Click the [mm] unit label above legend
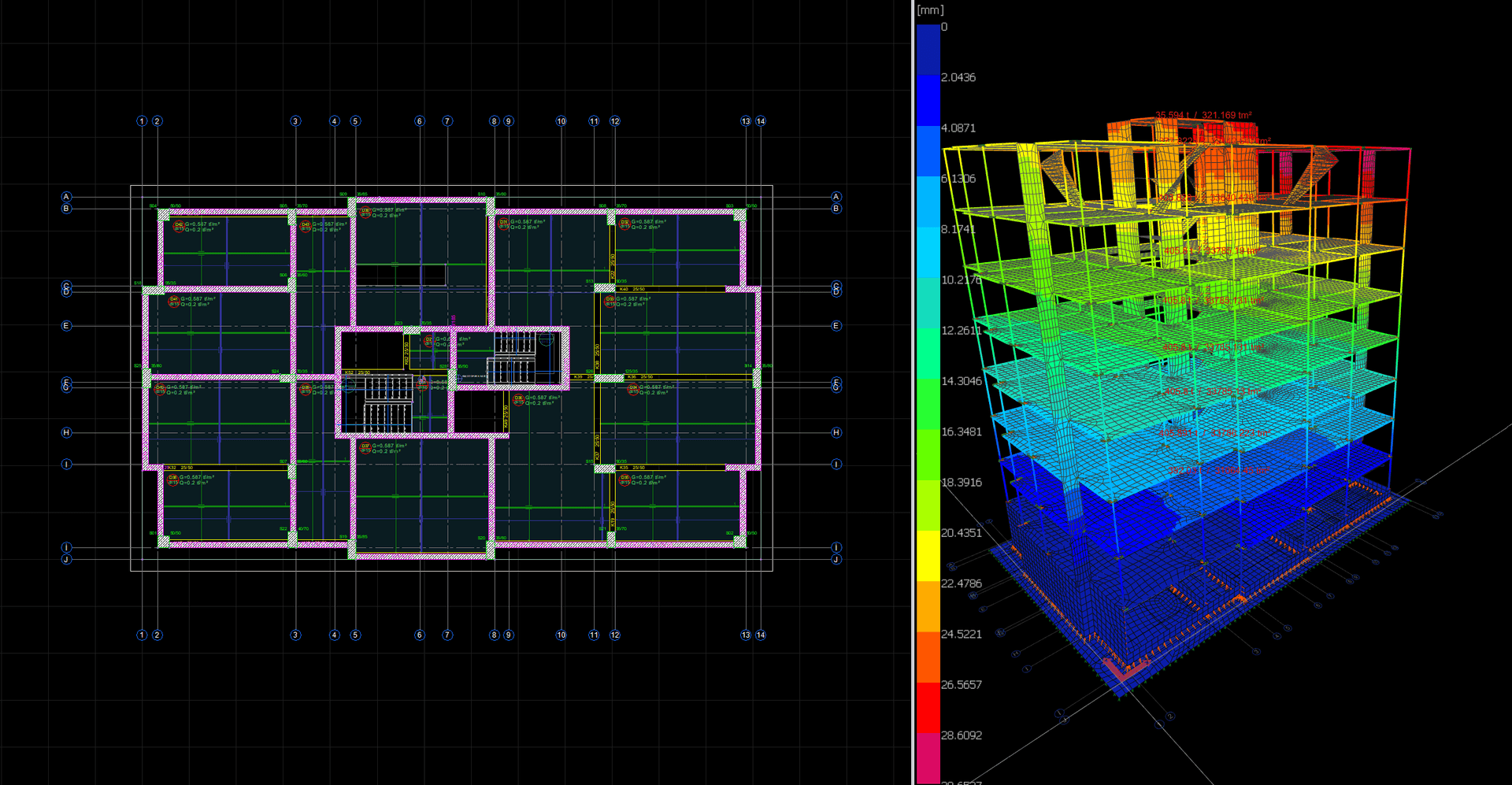The height and width of the screenshot is (785, 1512). pyautogui.click(x=930, y=10)
